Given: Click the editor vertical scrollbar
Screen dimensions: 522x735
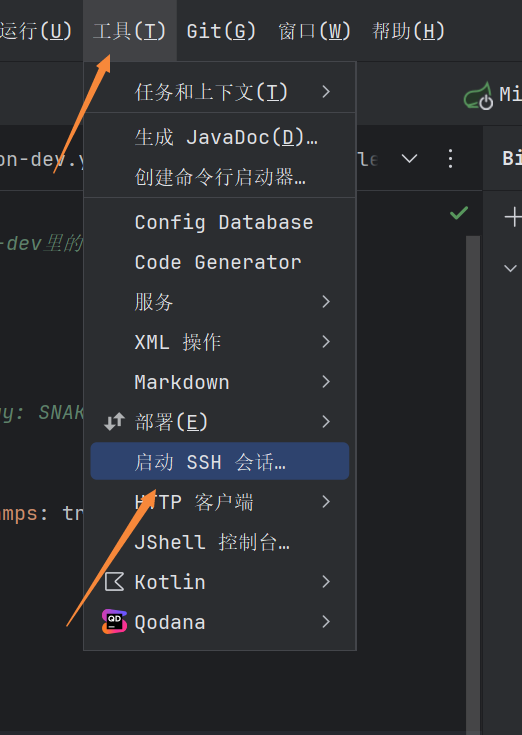Looking at the screenshot, I should [473, 483].
